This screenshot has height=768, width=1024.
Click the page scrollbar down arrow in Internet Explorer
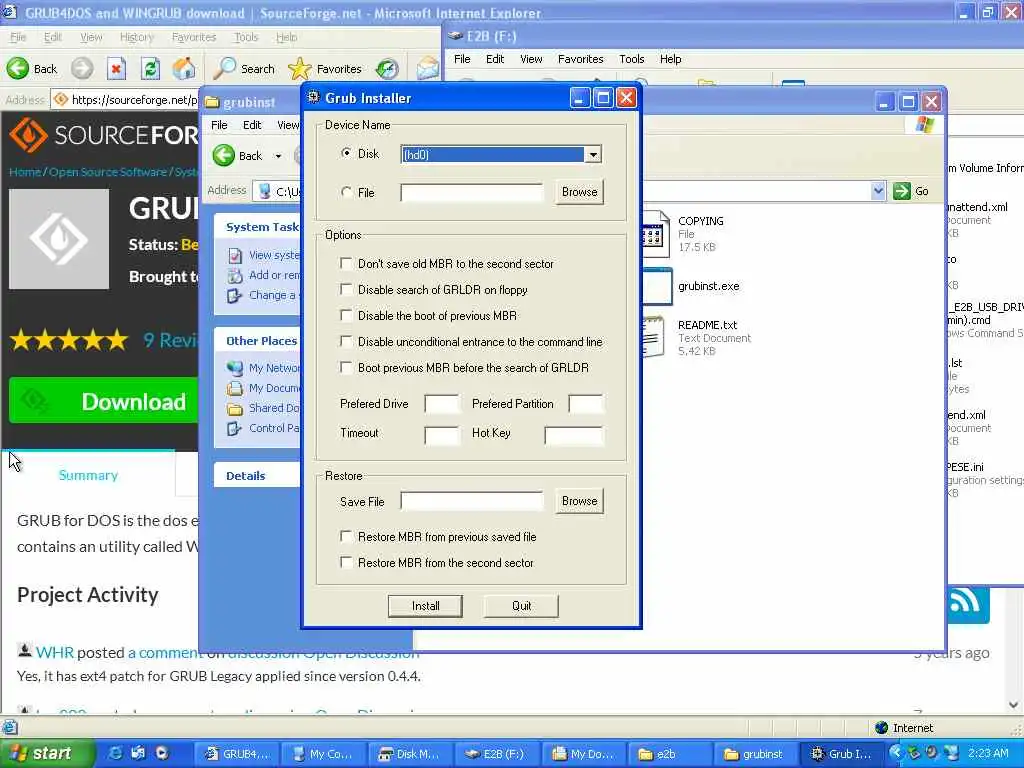pyautogui.click(x=1014, y=705)
